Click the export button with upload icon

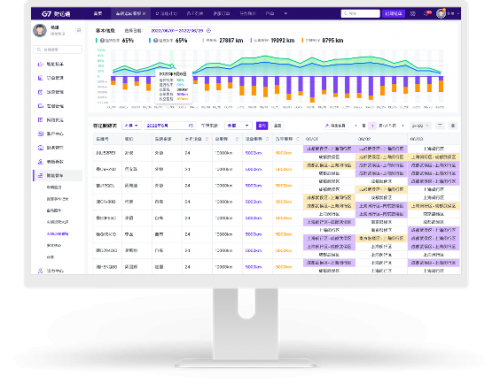point(335,126)
